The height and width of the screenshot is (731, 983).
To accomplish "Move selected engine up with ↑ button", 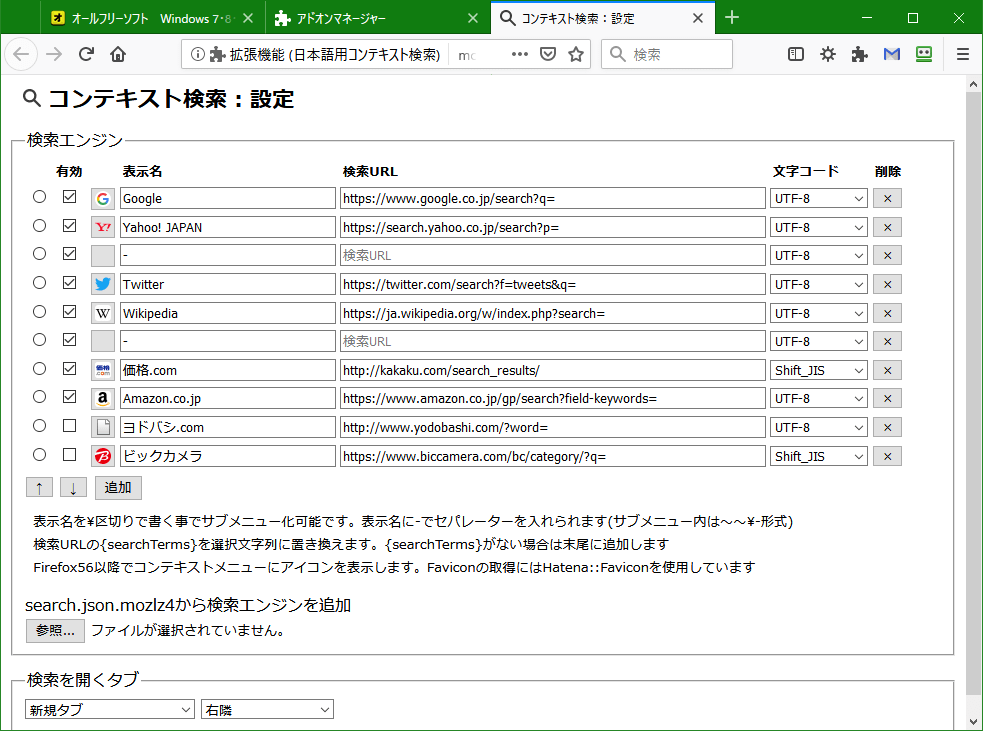I will [x=39, y=488].
